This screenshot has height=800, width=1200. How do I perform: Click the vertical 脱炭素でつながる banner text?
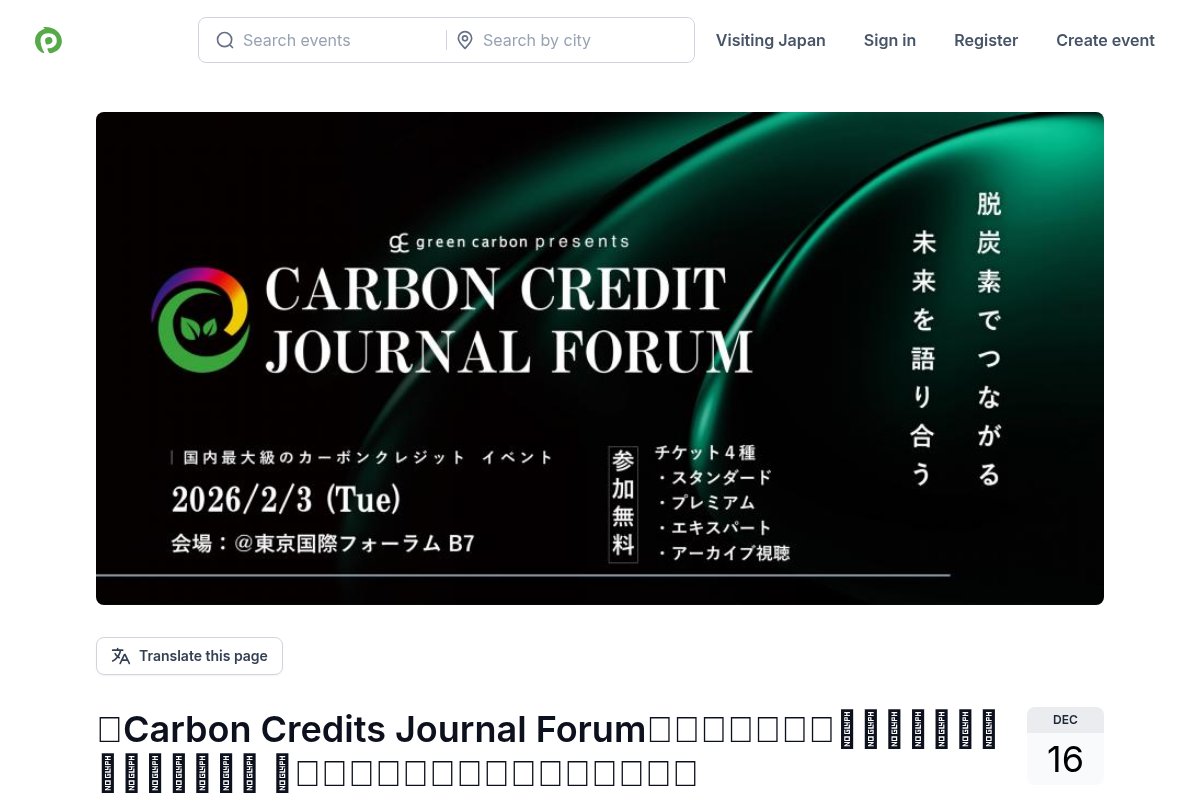(988, 338)
